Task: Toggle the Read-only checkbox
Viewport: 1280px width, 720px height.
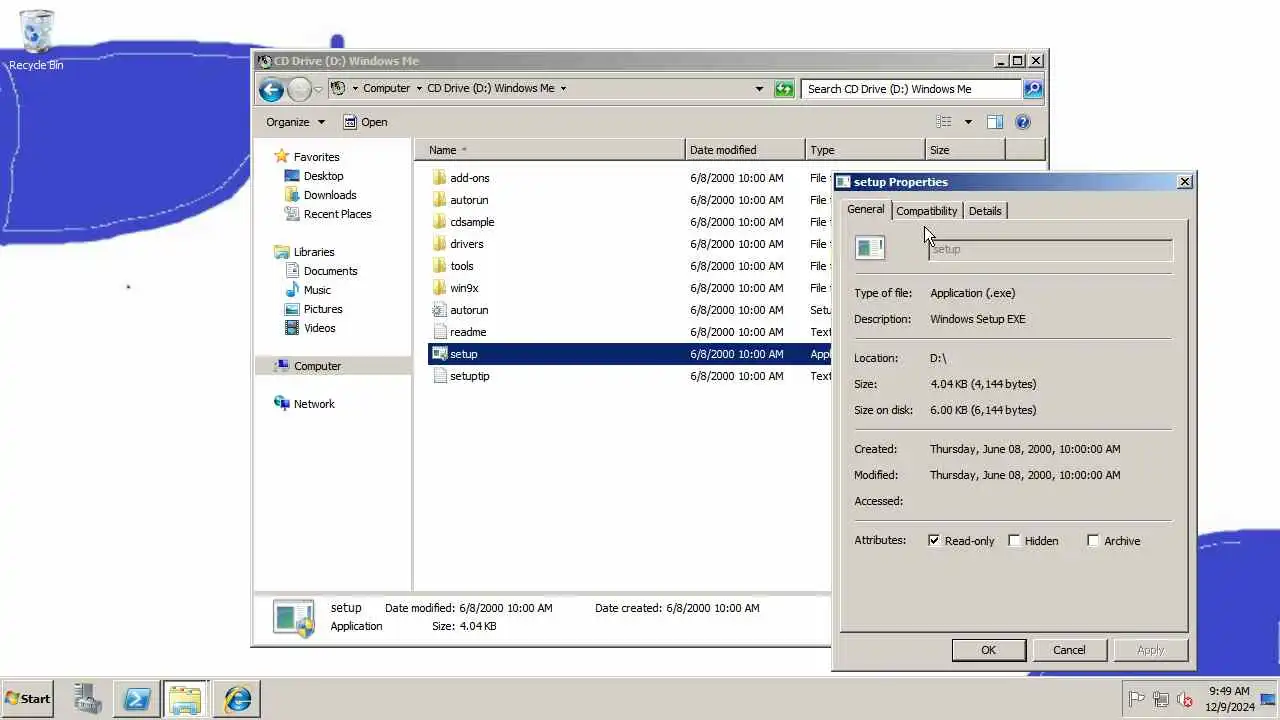Action: [934, 541]
